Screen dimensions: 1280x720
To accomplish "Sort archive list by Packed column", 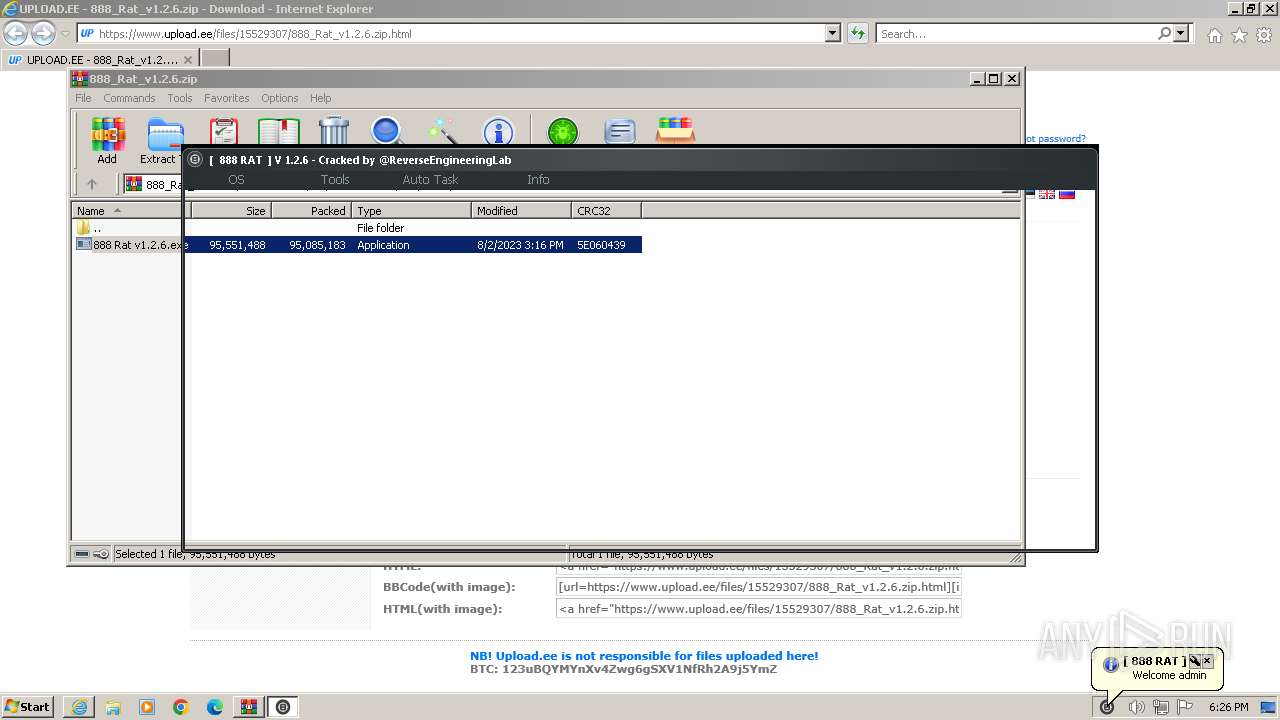I will coord(311,211).
